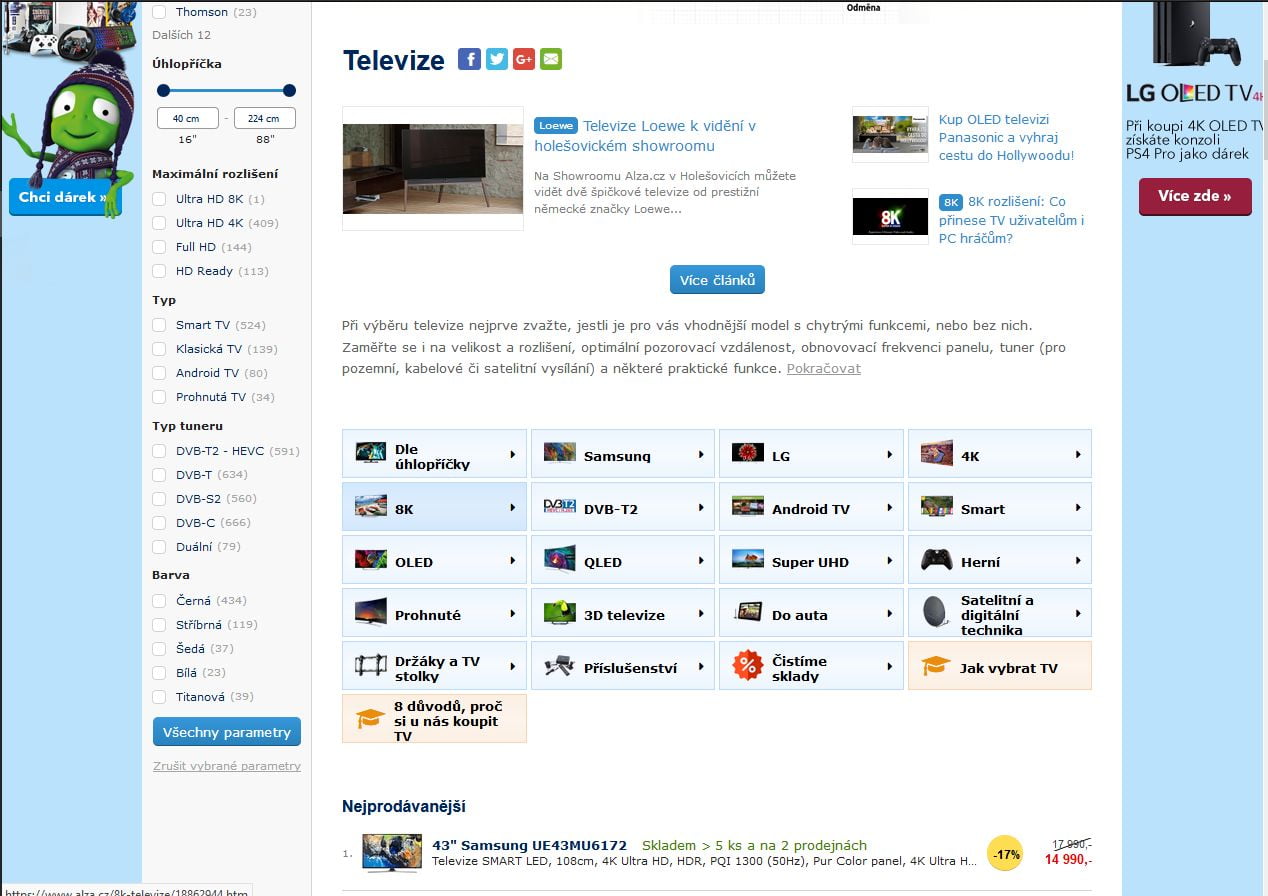This screenshot has width=1268, height=896.
Task: Select the satellite dish icon category
Action: pos(936,614)
